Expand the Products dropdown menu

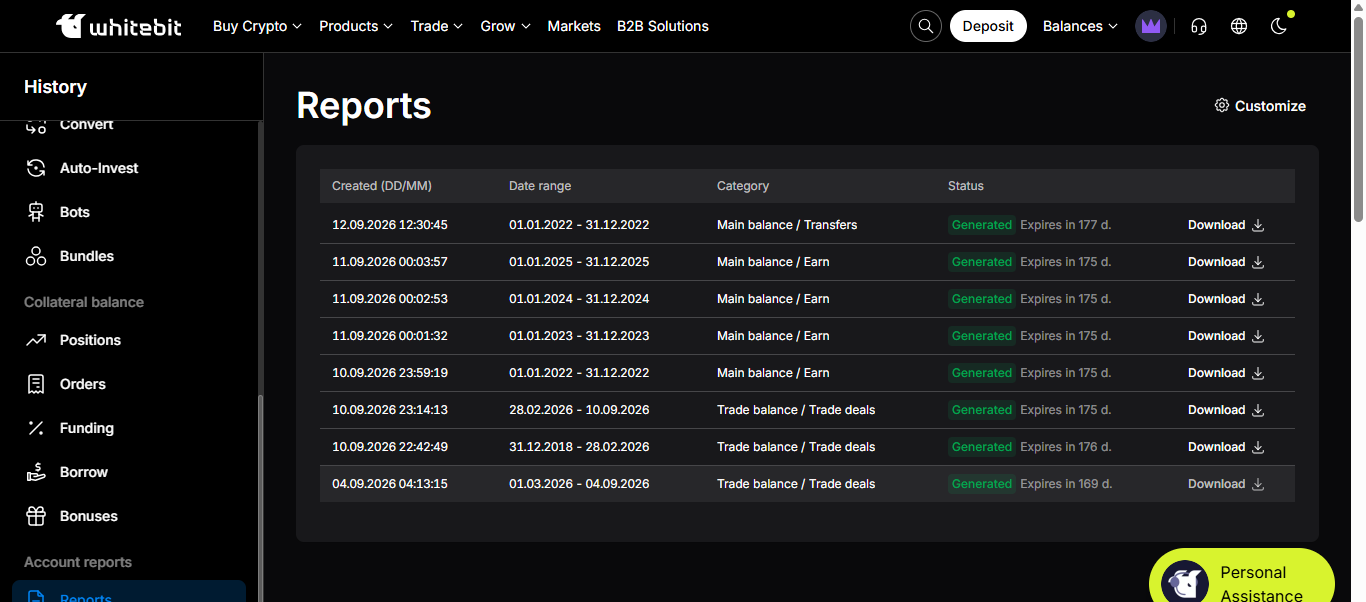click(356, 26)
